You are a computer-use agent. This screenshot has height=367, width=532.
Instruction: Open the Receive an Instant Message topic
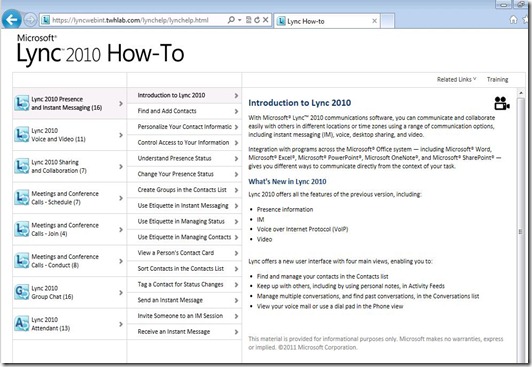point(184,332)
